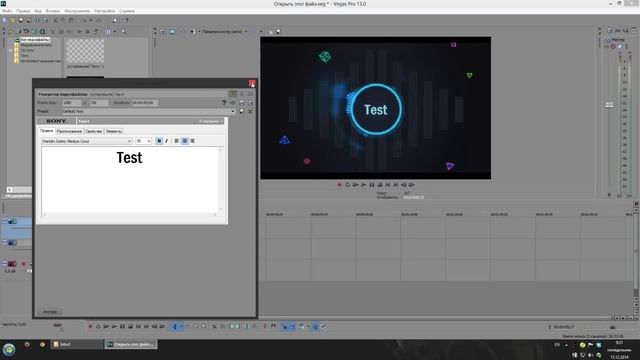This screenshot has width=640, height=360.
Task: Open the intro1 folder taskbar item
Action: click(x=76, y=344)
